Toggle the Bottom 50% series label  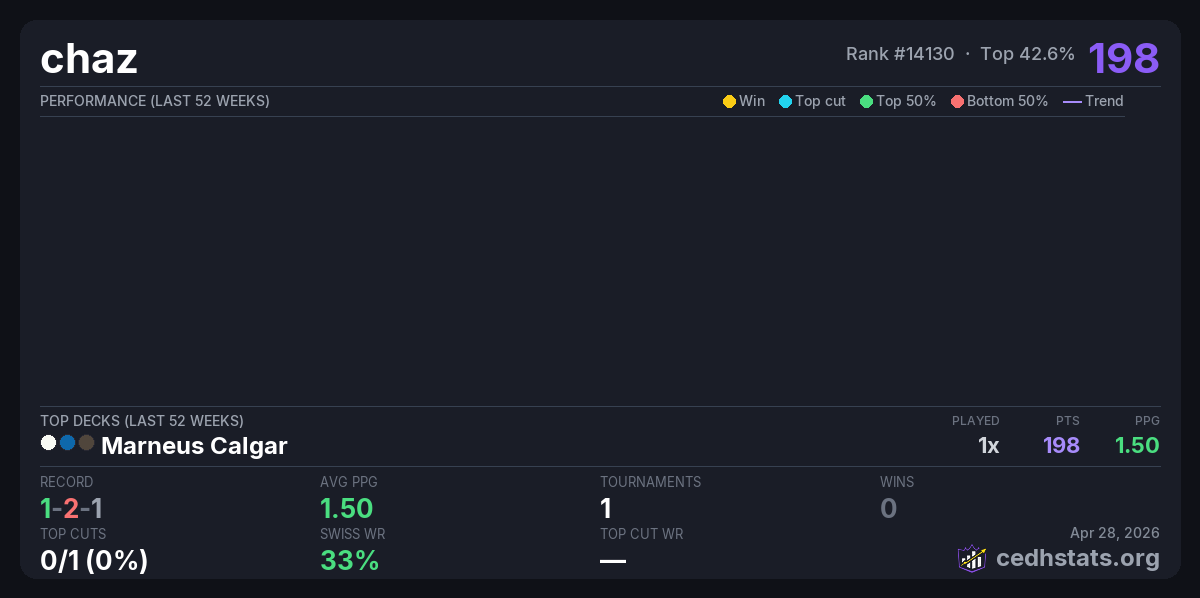point(1007,101)
